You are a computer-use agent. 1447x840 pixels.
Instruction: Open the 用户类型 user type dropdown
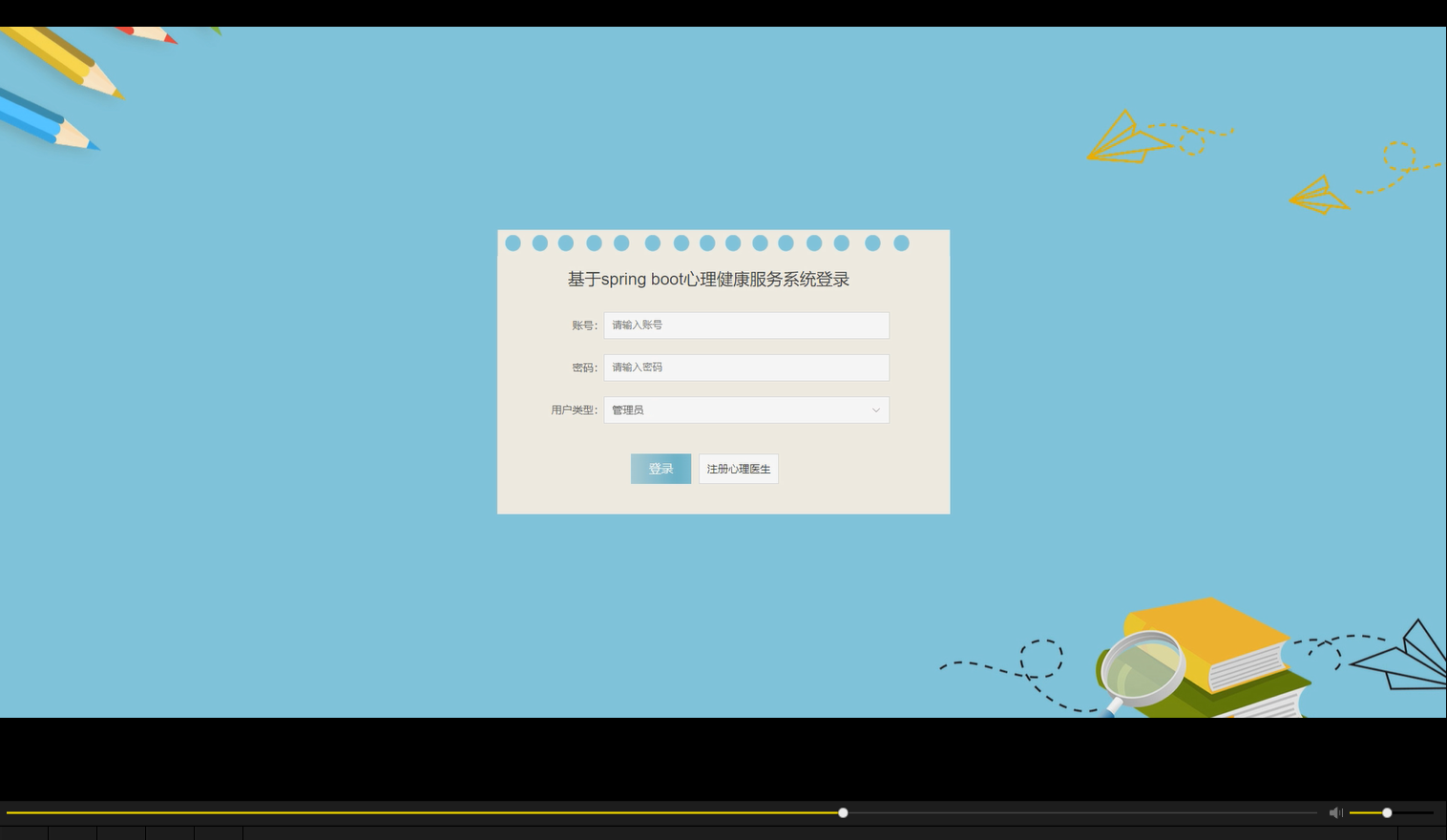(x=745, y=409)
